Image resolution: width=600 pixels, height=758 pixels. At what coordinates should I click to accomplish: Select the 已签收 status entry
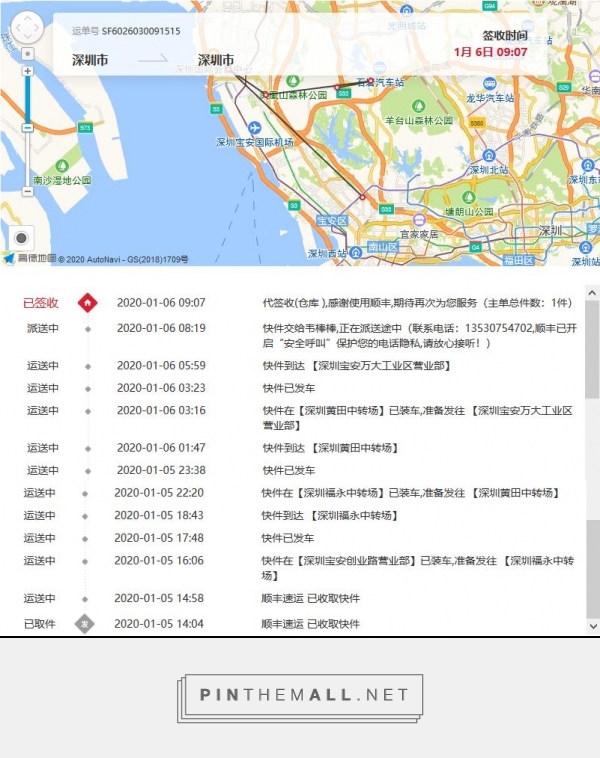pos(41,302)
